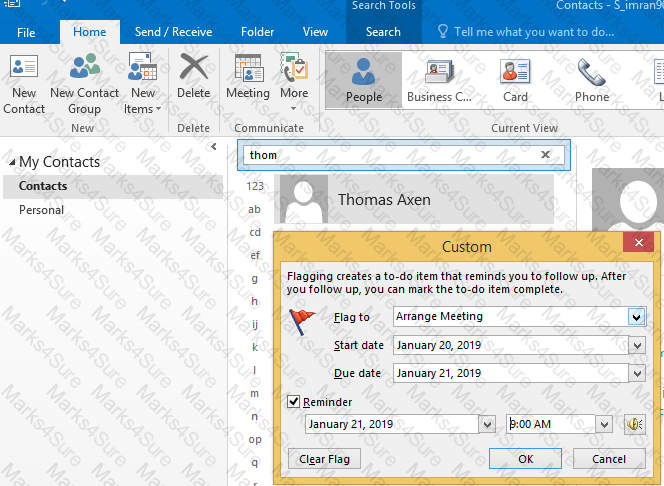Clear the thom search text
This screenshot has width=664, height=486.
pyautogui.click(x=545, y=155)
